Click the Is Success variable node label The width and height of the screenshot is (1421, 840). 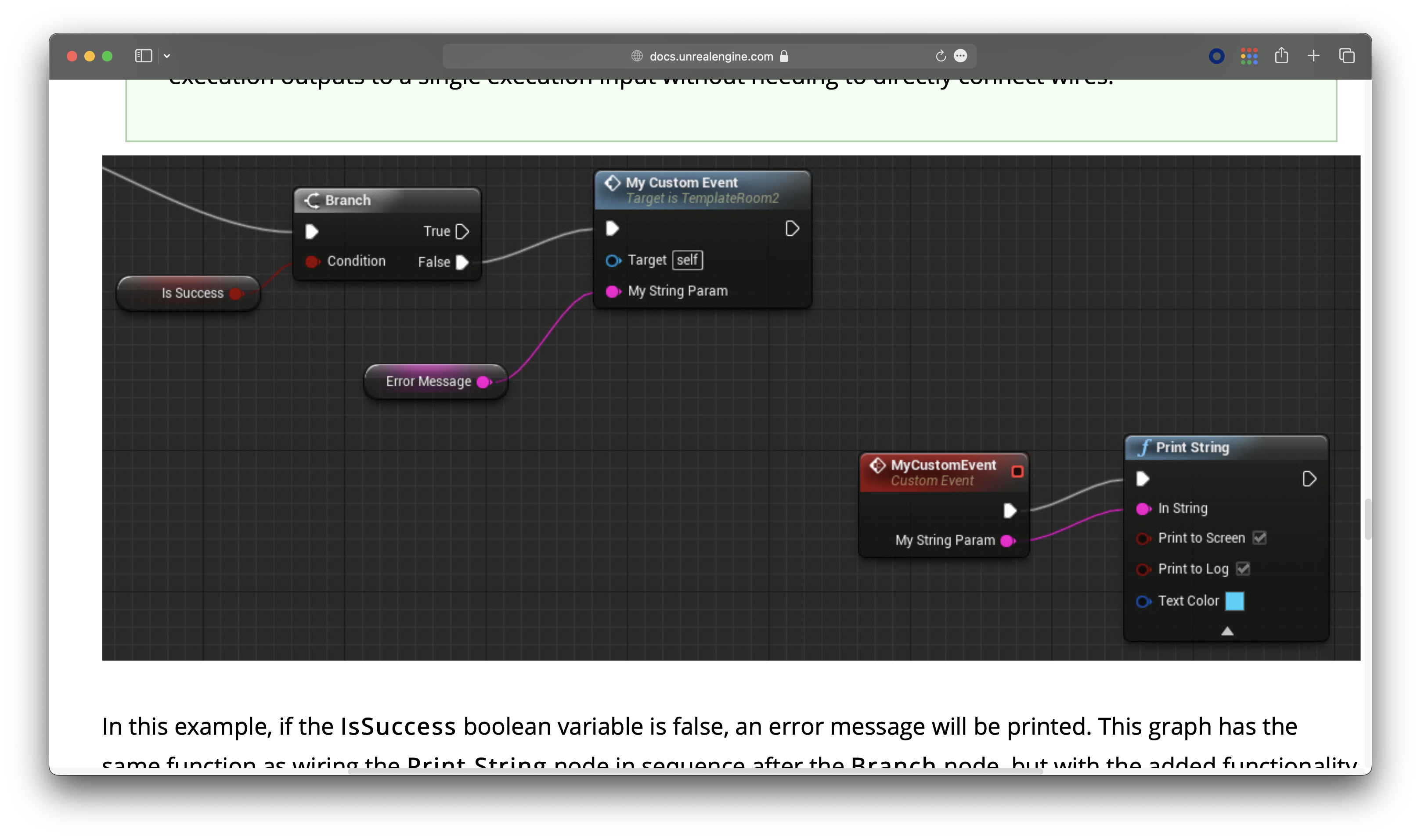(x=193, y=293)
